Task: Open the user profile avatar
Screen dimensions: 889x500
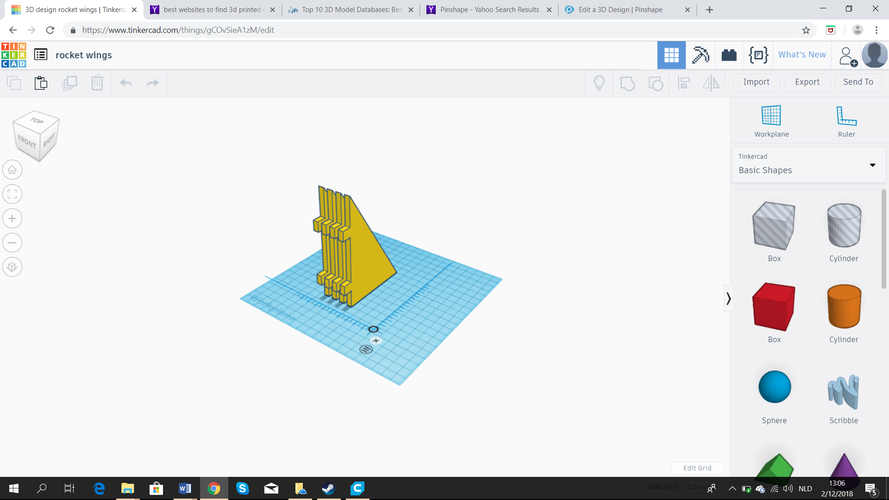Action: [x=874, y=55]
